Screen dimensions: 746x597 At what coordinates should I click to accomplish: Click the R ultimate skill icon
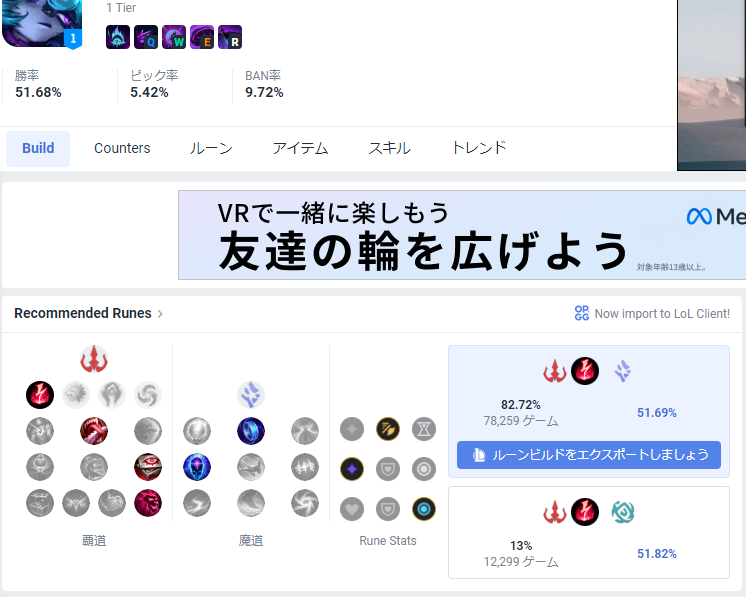(x=230, y=37)
